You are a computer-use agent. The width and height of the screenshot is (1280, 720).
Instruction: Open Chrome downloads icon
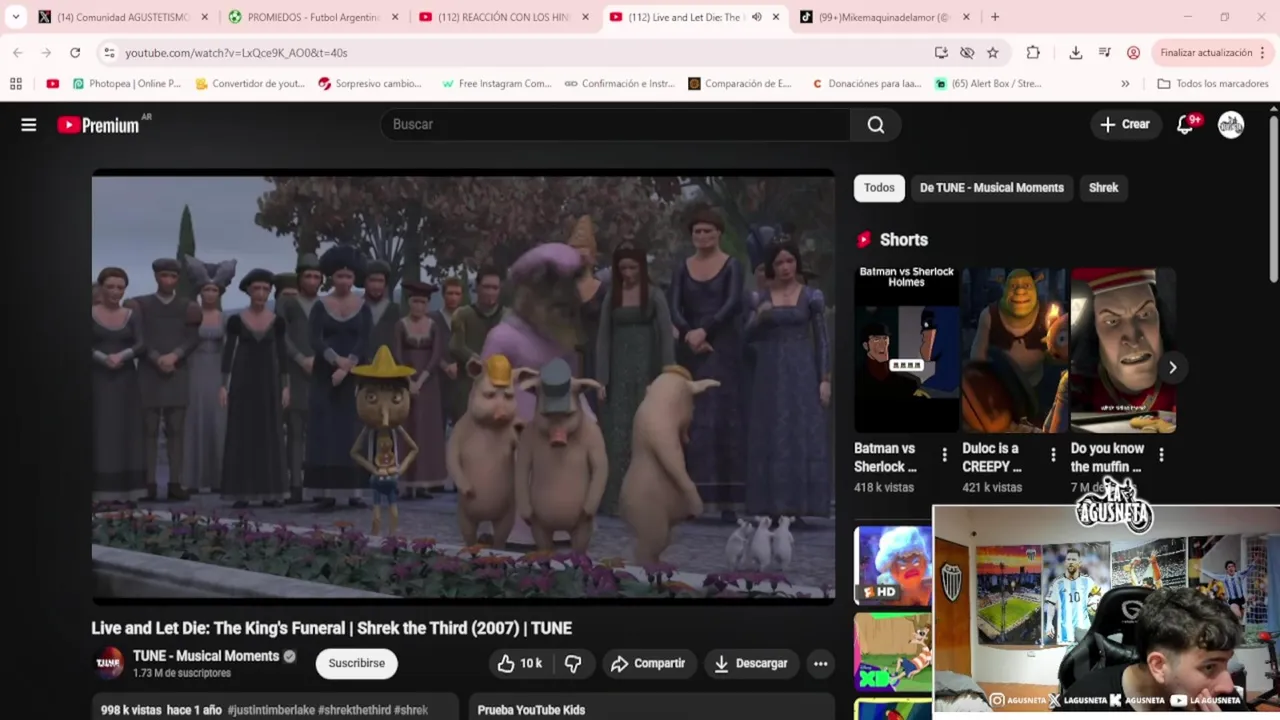1075,52
